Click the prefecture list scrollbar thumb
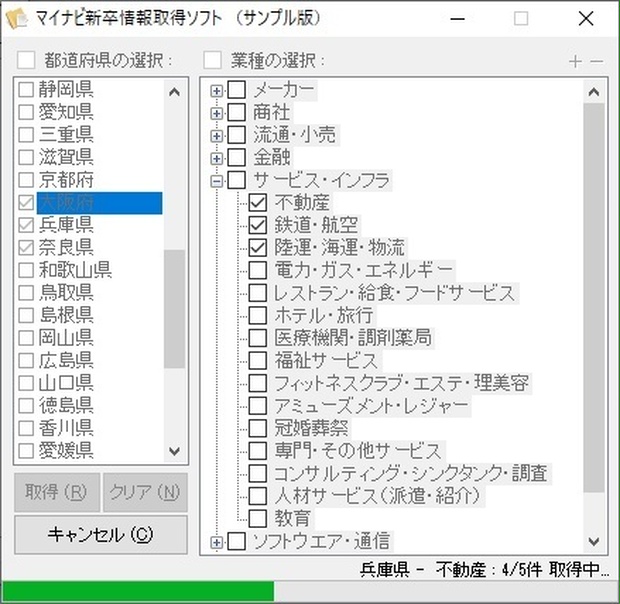The height and width of the screenshot is (604, 620). (x=174, y=309)
